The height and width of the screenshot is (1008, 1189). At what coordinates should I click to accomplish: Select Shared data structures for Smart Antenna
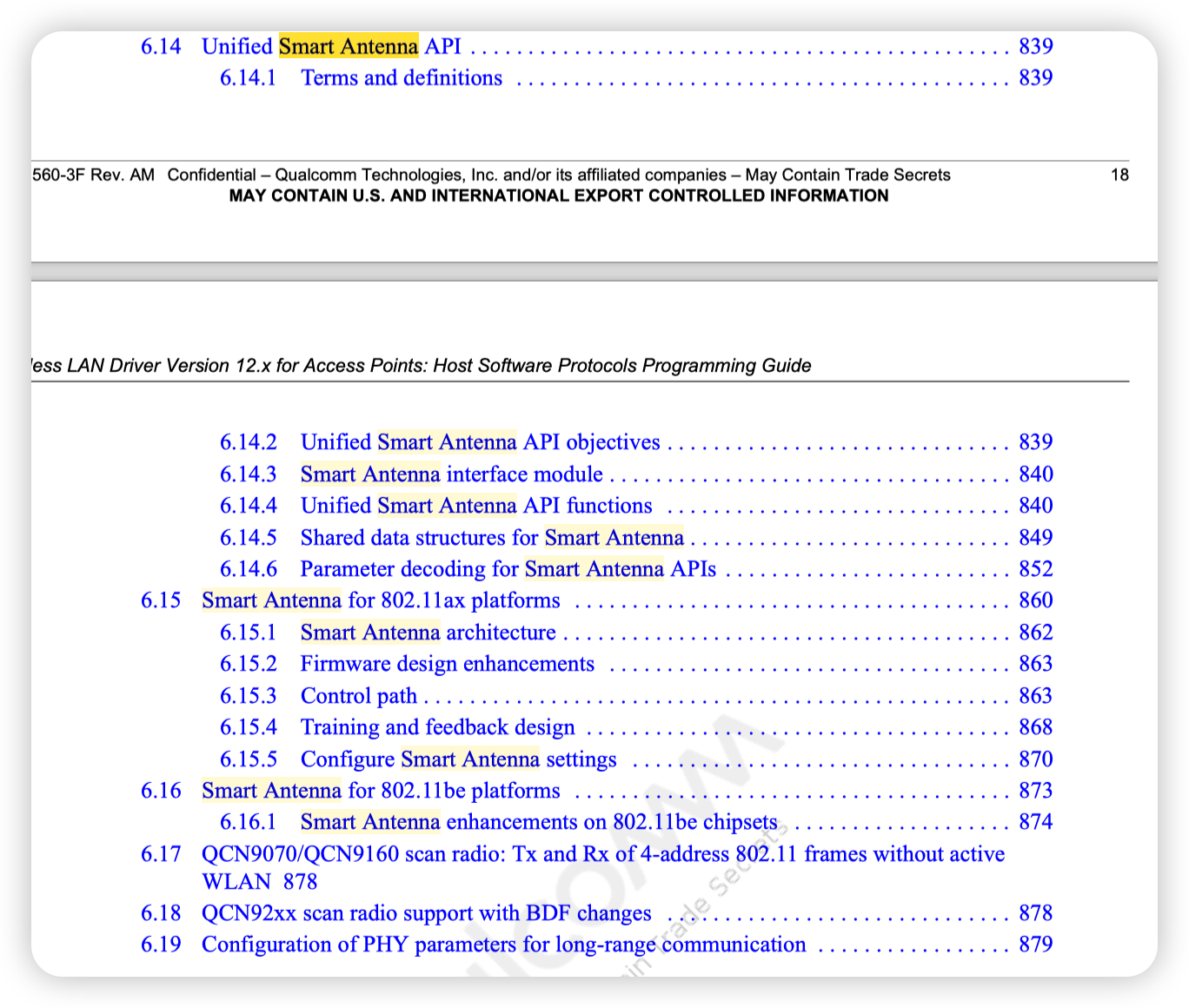[x=491, y=538]
